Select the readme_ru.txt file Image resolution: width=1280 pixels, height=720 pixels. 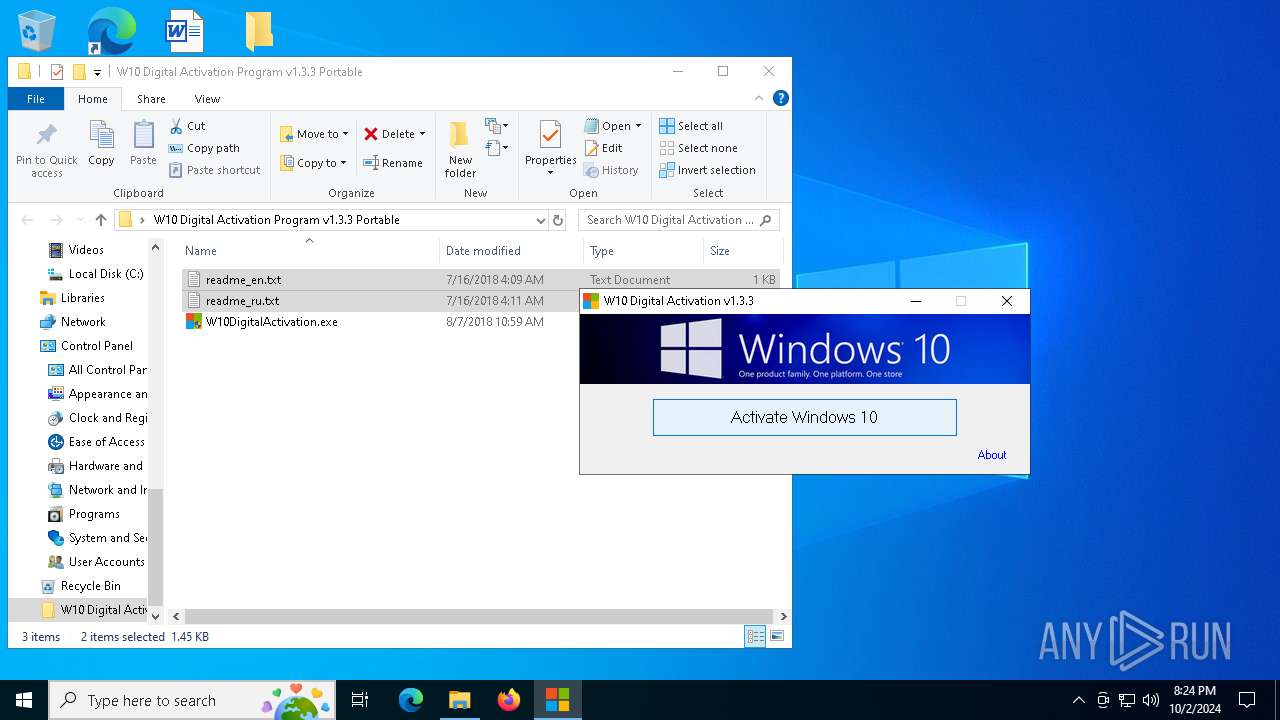click(242, 301)
